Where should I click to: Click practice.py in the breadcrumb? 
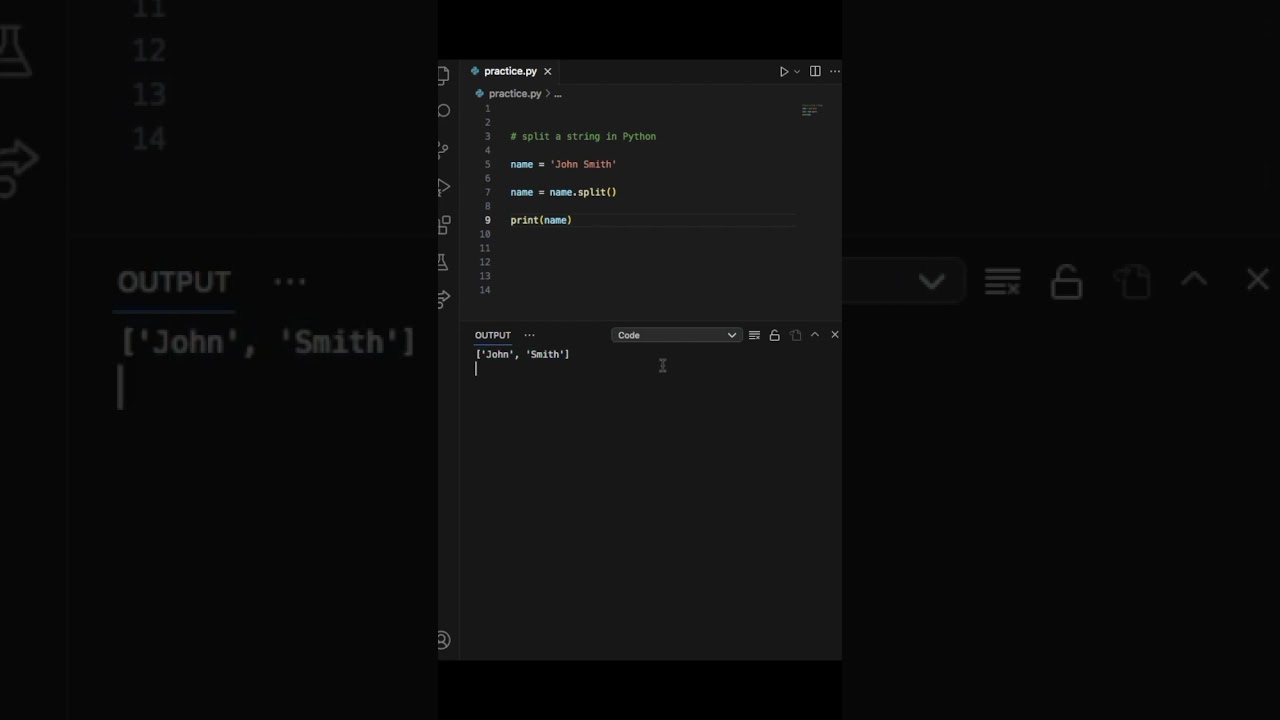point(514,93)
